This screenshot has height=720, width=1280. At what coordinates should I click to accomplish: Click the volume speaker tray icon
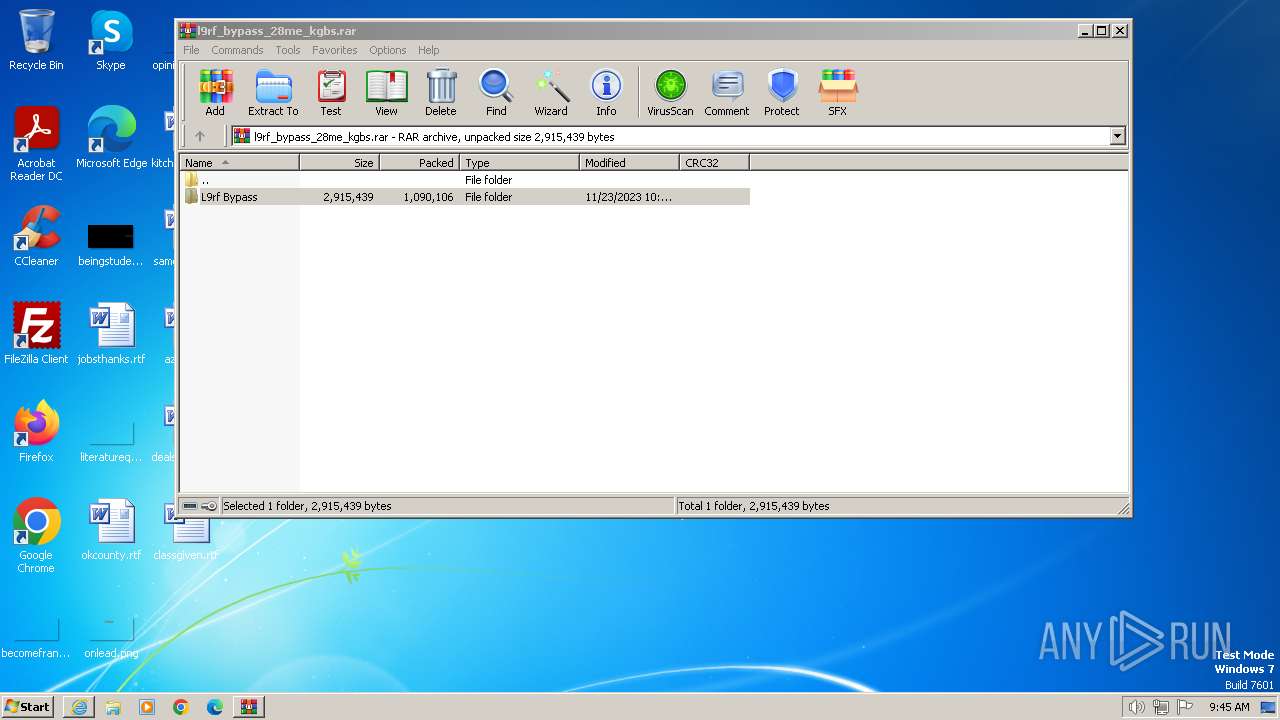1136,707
